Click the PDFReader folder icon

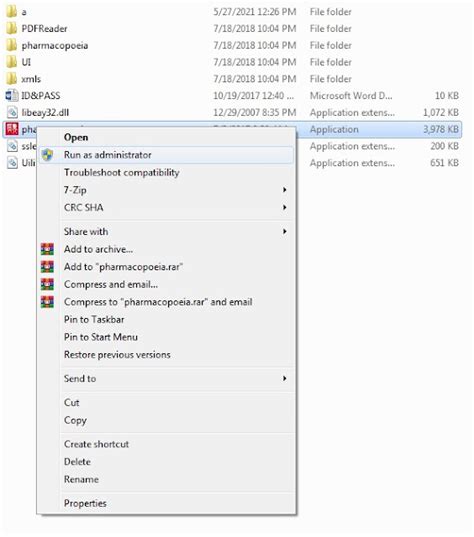pos(11,28)
